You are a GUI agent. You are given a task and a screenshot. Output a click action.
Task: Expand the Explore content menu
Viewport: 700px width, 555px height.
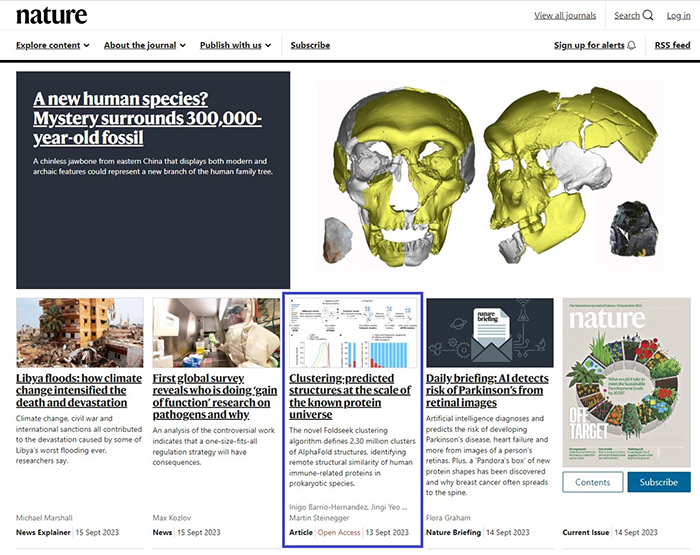[x=53, y=45]
